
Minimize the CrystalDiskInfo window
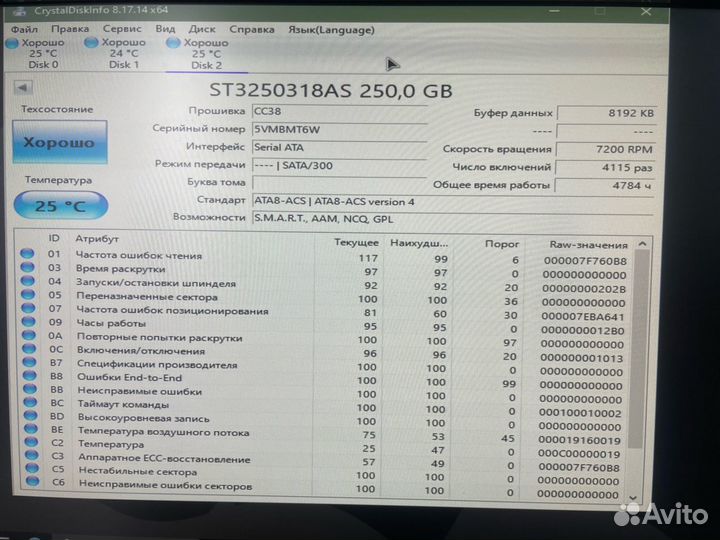coord(554,11)
